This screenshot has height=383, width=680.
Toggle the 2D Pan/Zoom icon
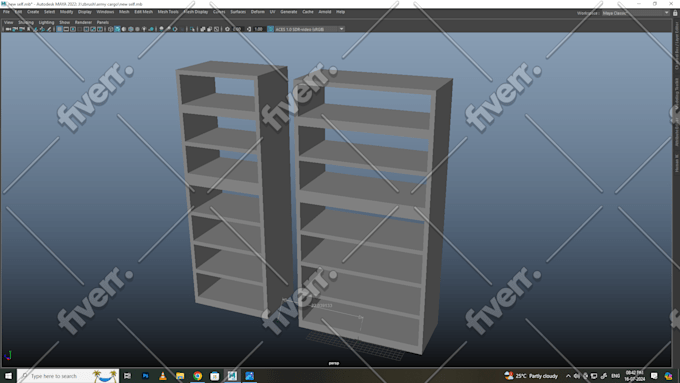click(x=42, y=29)
